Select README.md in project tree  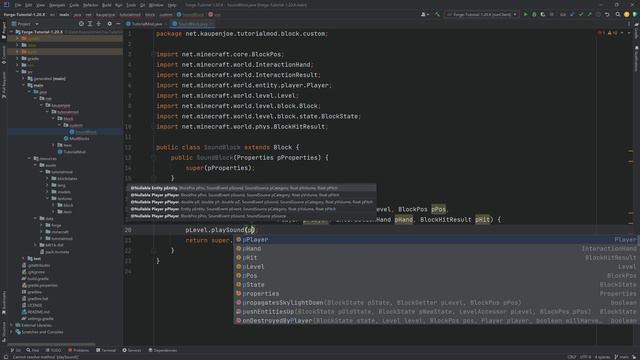click(39, 312)
